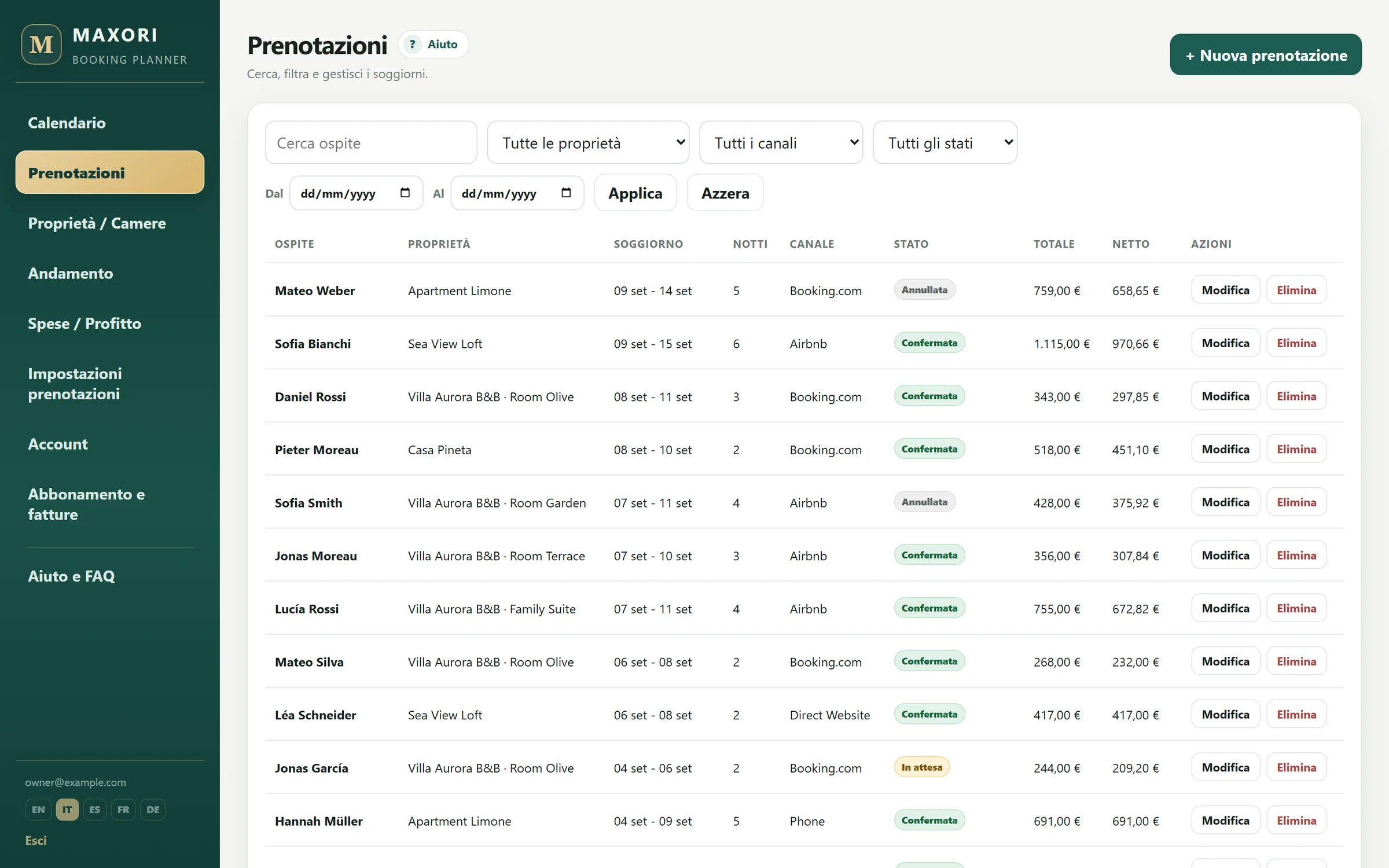This screenshot has width=1389, height=868.
Task: Modify Sofia Smith's reservation
Action: (1225, 502)
